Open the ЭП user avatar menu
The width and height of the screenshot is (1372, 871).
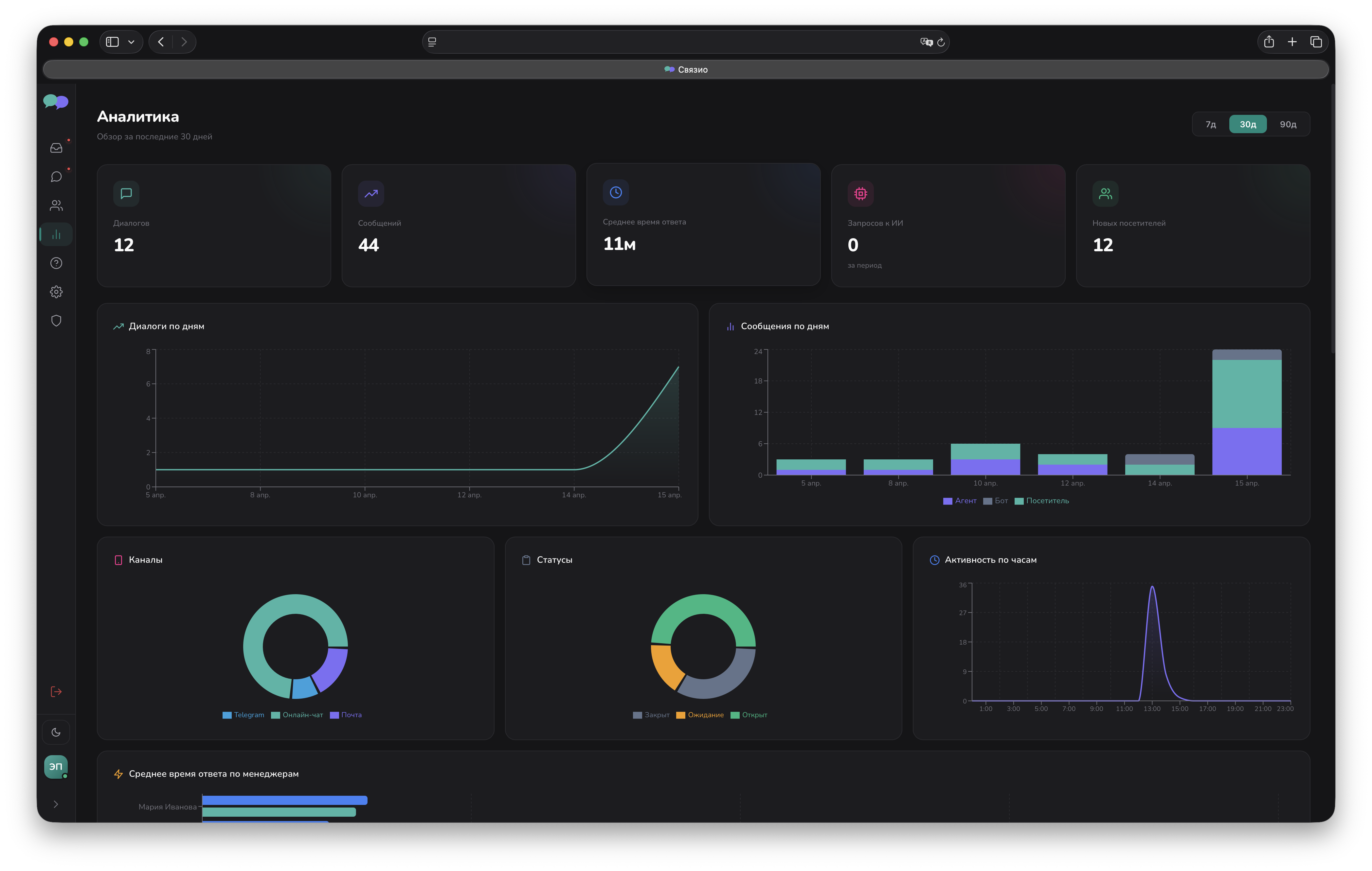[x=56, y=767]
